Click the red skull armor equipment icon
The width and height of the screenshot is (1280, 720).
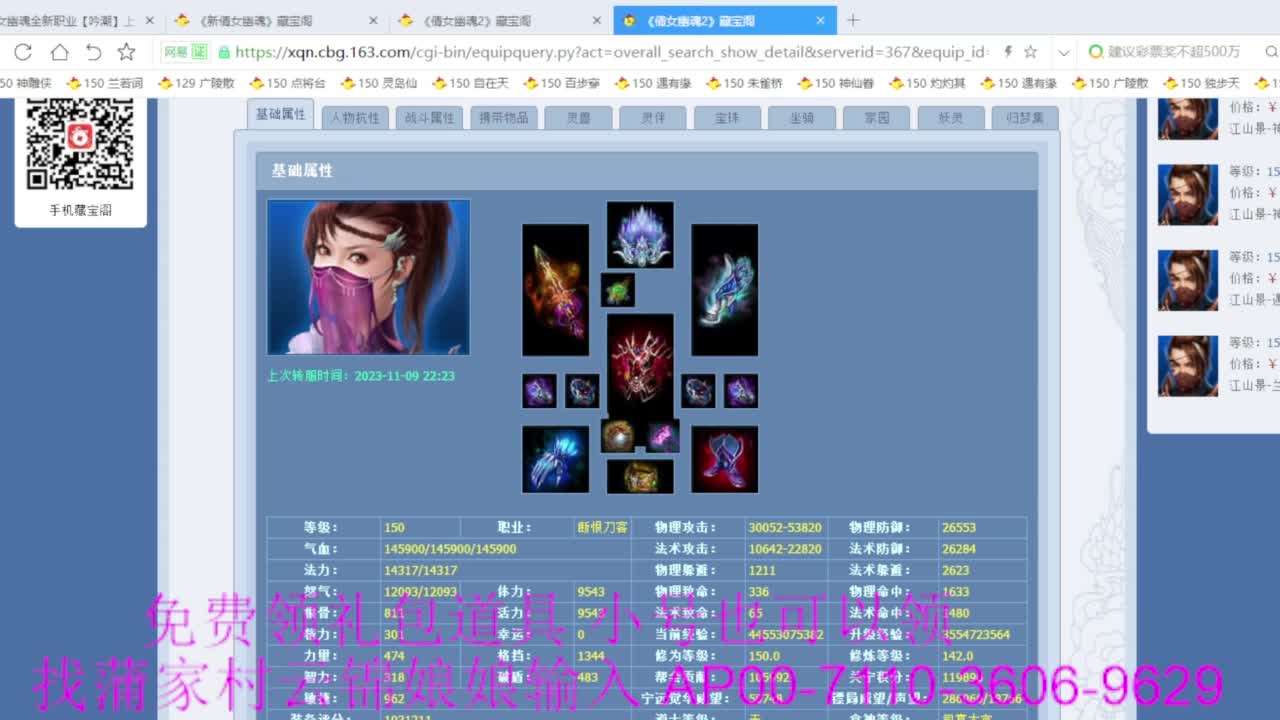(x=640, y=366)
